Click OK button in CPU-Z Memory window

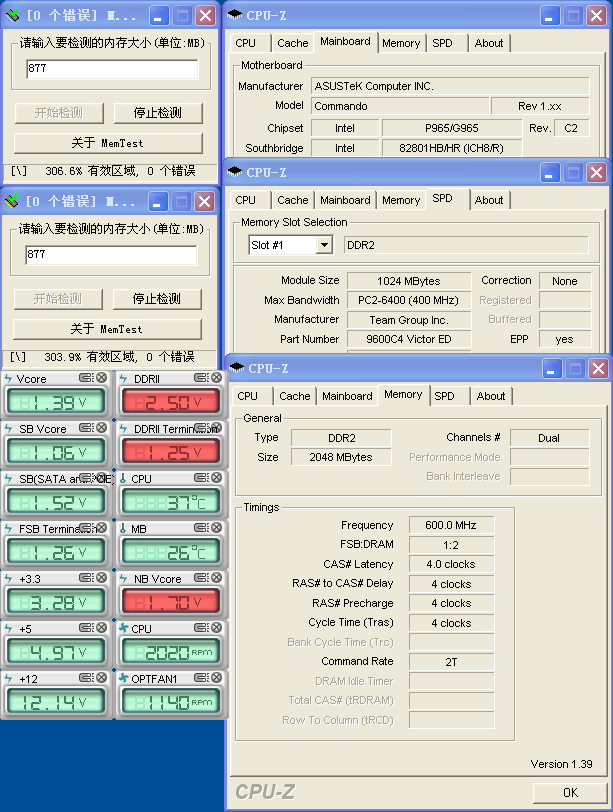569,792
